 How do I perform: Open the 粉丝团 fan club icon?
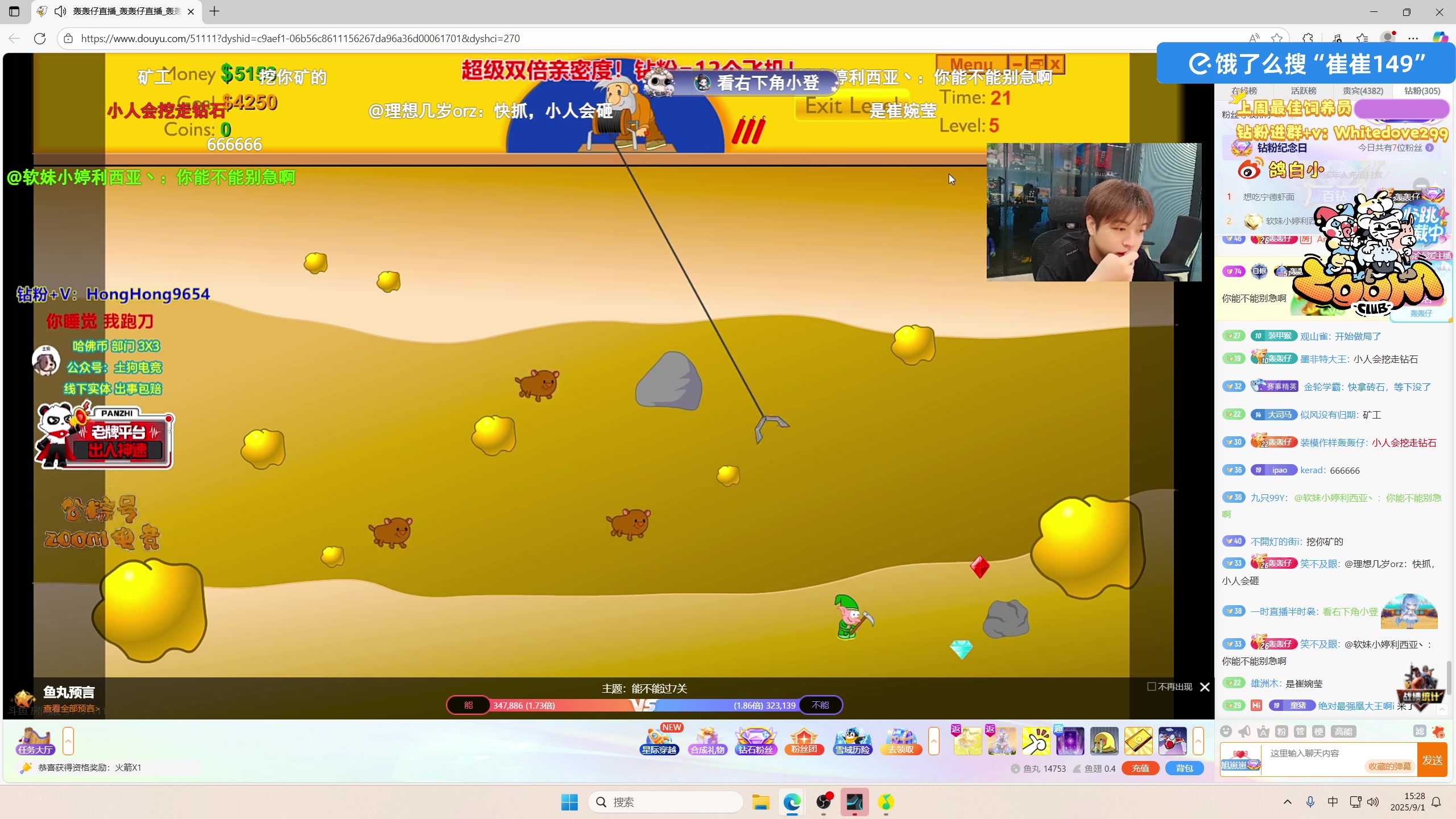tap(804, 741)
